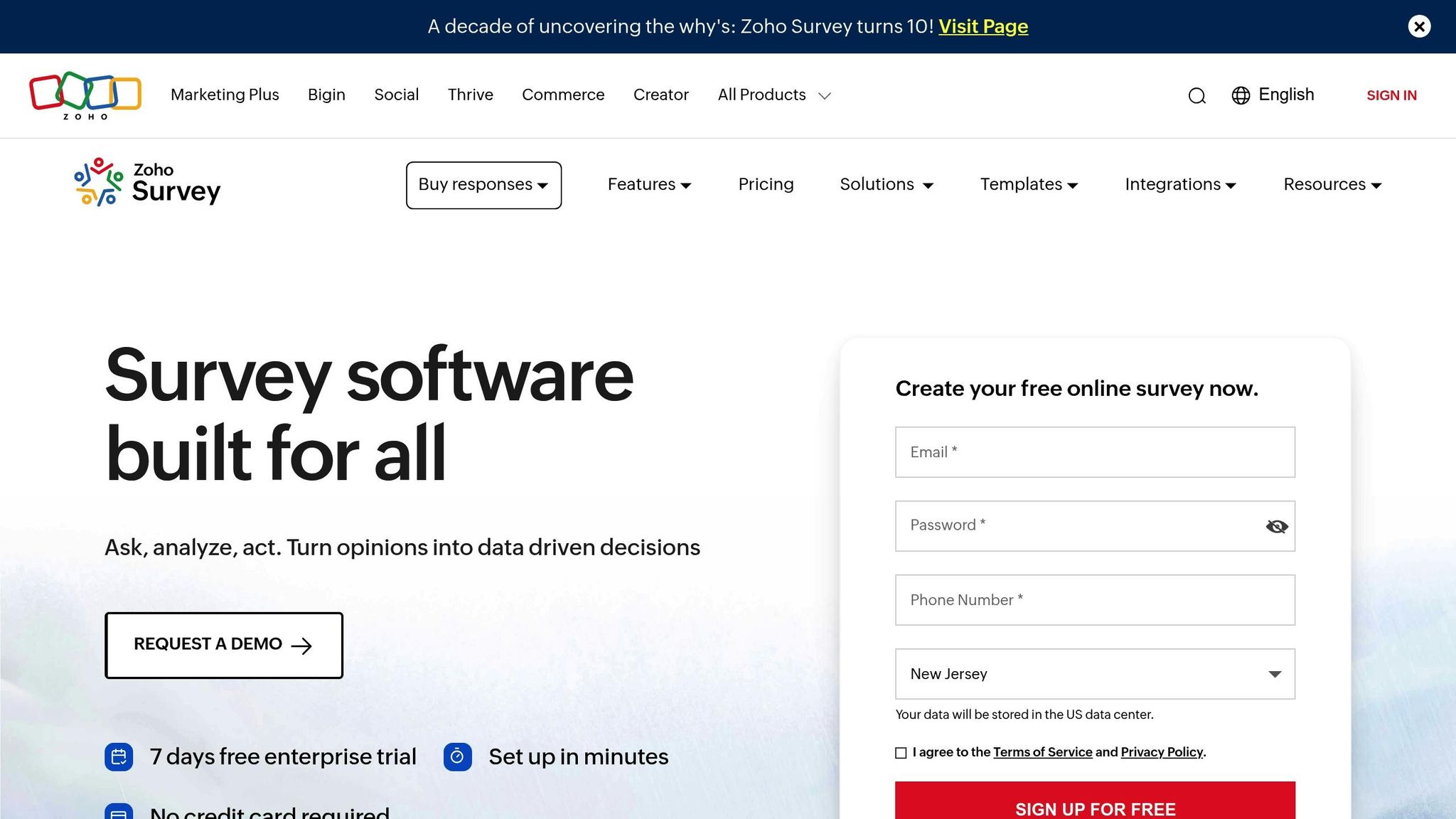Screen dimensions: 1456x819
Task: Click the SIGN IN link
Action: tap(1391, 95)
